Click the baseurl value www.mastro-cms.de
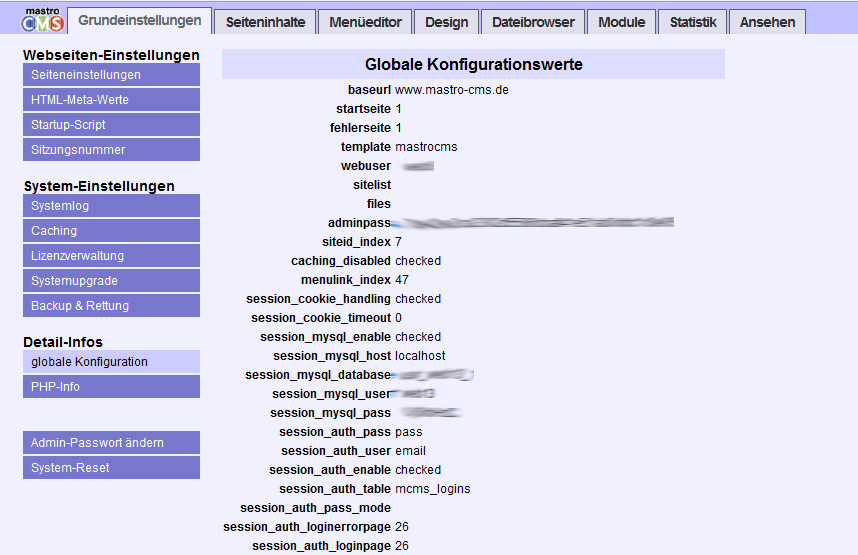 (x=452, y=90)
